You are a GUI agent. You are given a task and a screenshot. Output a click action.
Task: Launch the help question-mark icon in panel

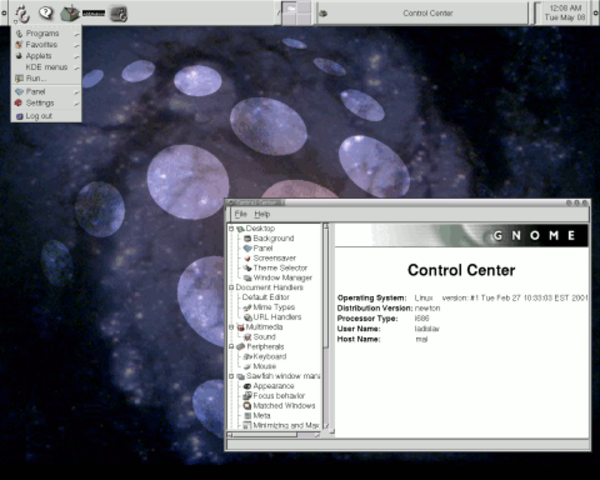point(46,13)
